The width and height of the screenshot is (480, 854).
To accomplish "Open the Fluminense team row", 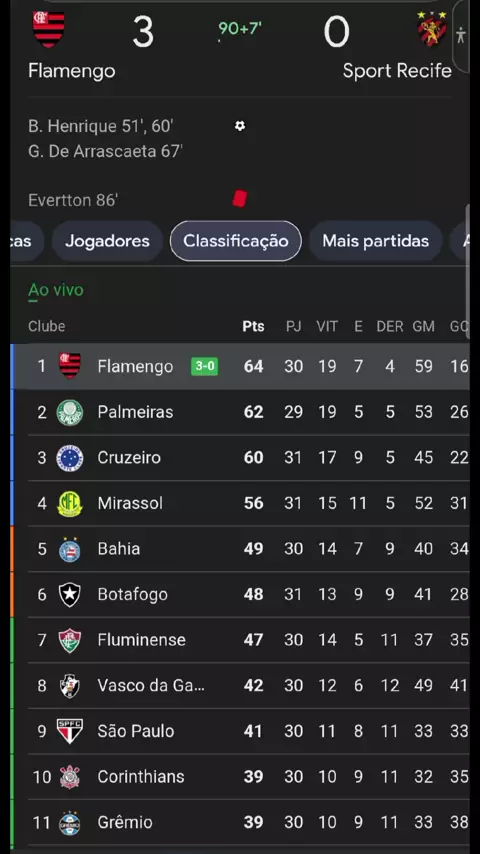I will (x=240, y=640).
